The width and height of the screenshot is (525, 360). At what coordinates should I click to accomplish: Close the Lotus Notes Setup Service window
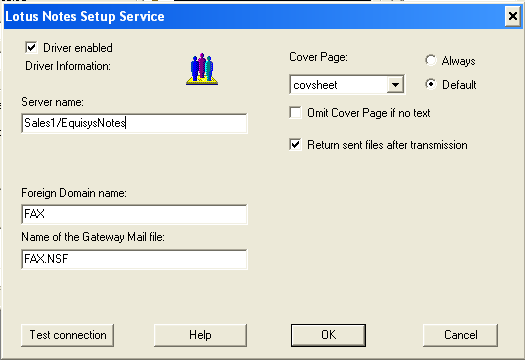513,16
